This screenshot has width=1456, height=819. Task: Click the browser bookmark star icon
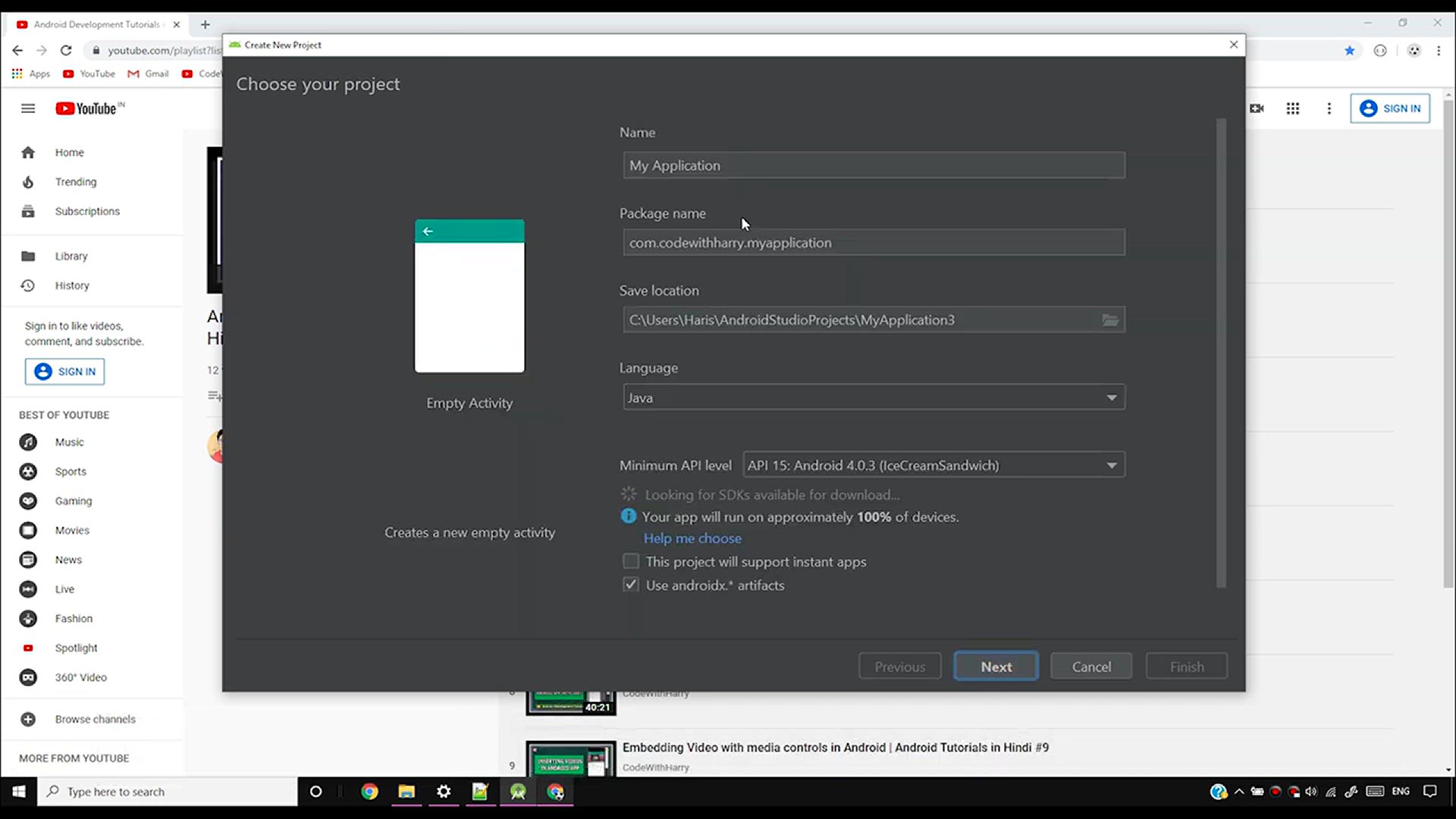[1350, 51]
